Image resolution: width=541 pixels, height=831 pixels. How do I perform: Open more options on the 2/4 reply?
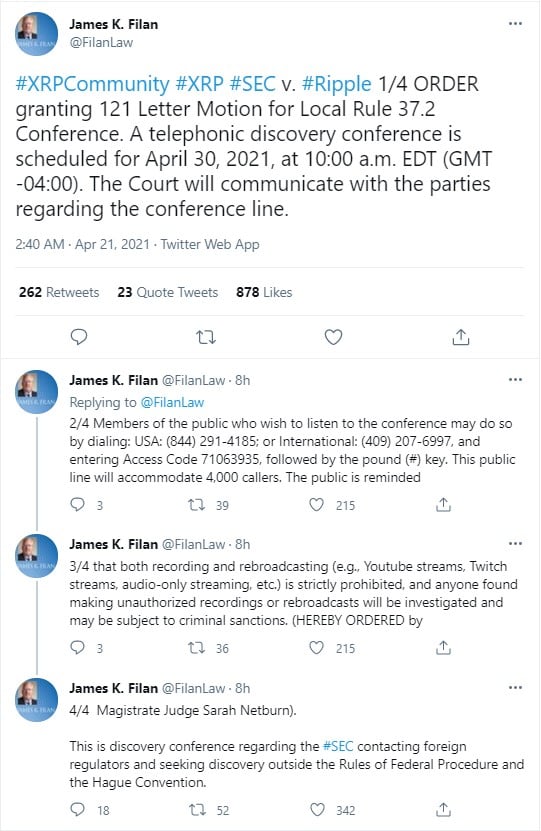pos(515,380)
